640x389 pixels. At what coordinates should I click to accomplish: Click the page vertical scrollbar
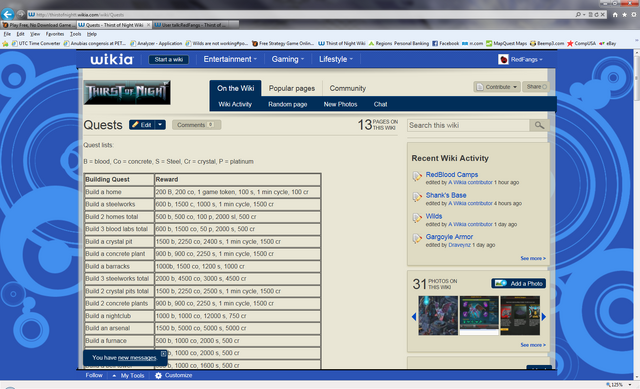636,78
